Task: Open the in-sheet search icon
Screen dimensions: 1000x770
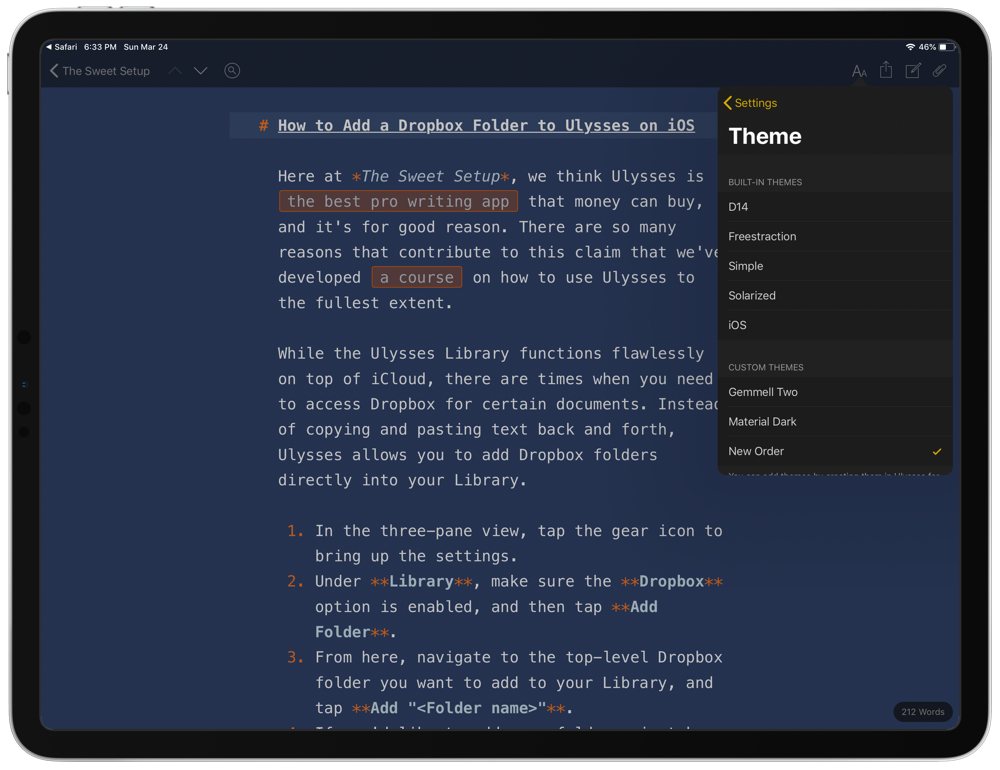Action: click(x=232, y=71)
